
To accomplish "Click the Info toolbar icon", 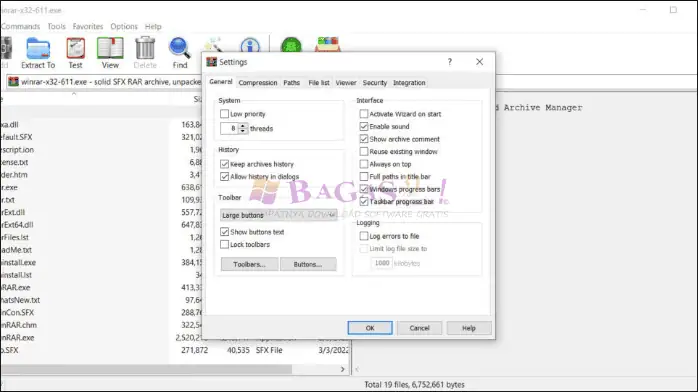I will point(250,45).
